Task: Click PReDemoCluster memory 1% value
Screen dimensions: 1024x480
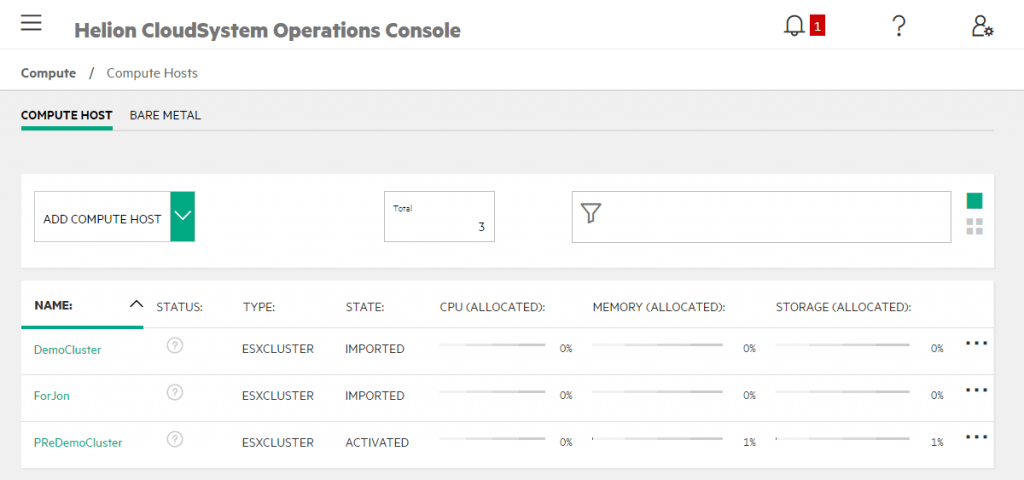Action: click(749, 443)
